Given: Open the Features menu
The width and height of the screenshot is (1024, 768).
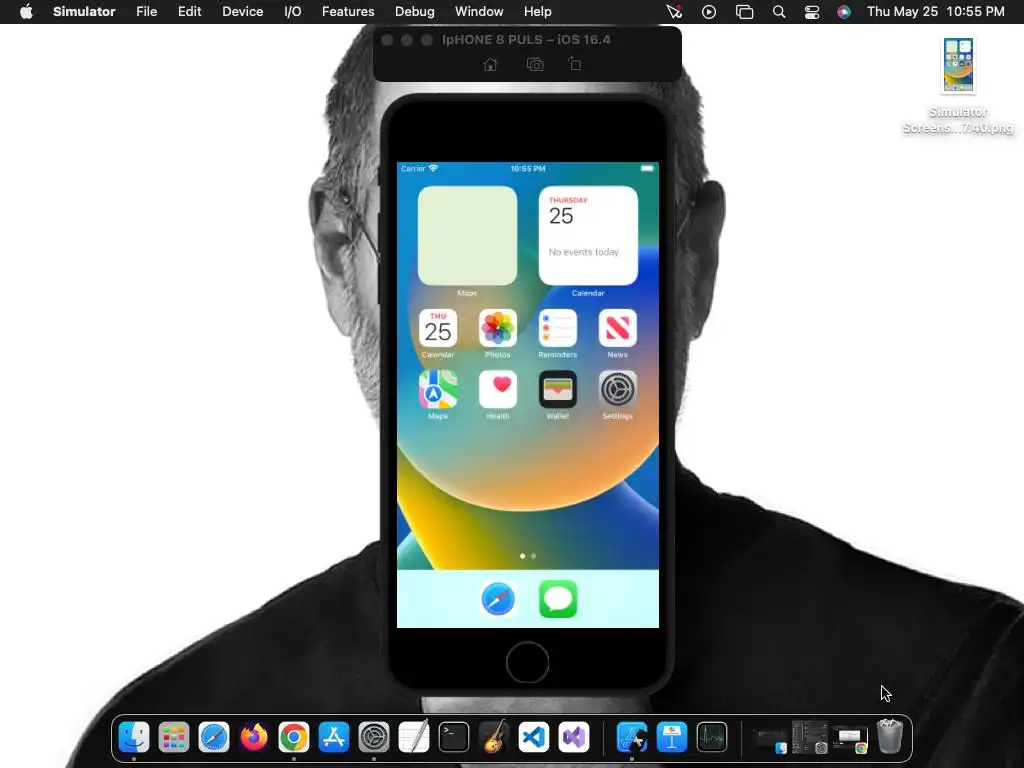Looking at the screenshot, I should [x=348, y=12].
